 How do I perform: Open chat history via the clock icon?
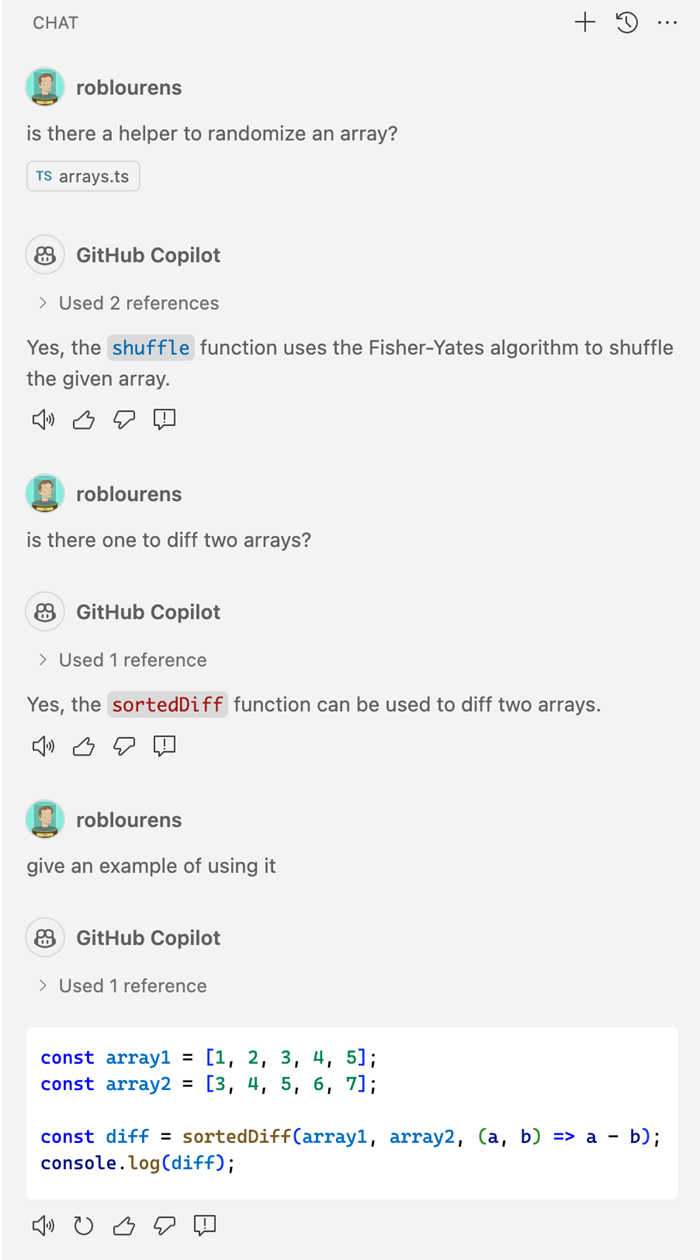626,22
